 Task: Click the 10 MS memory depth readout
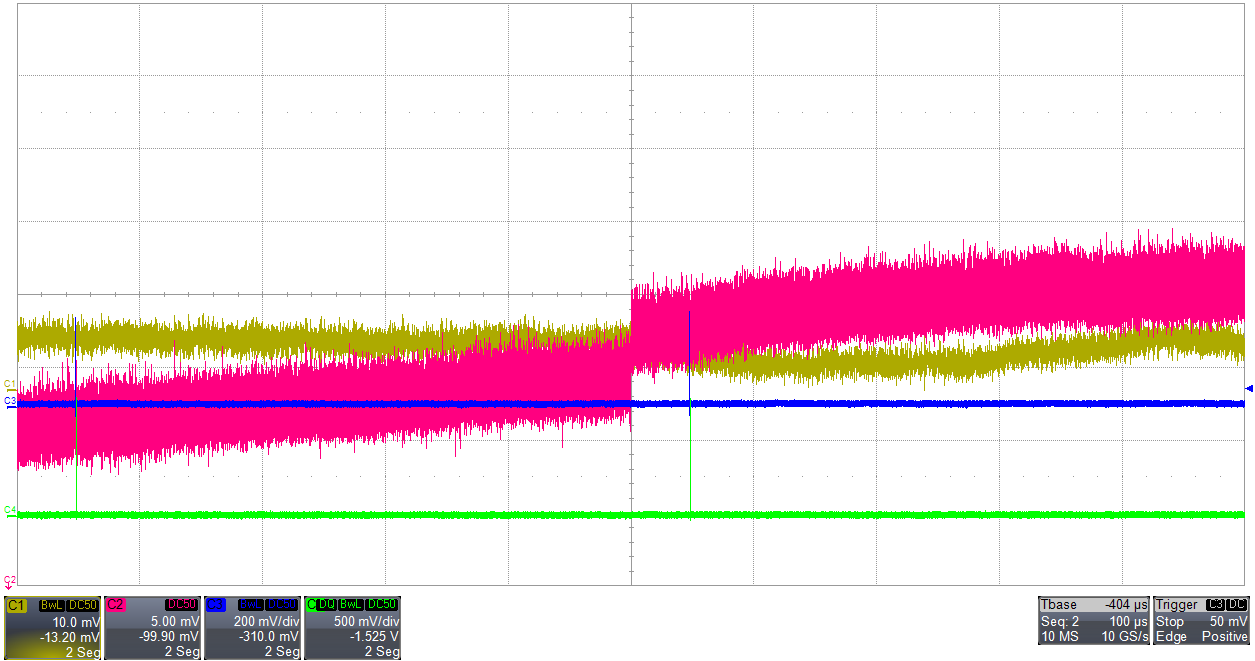(1060, 637)
